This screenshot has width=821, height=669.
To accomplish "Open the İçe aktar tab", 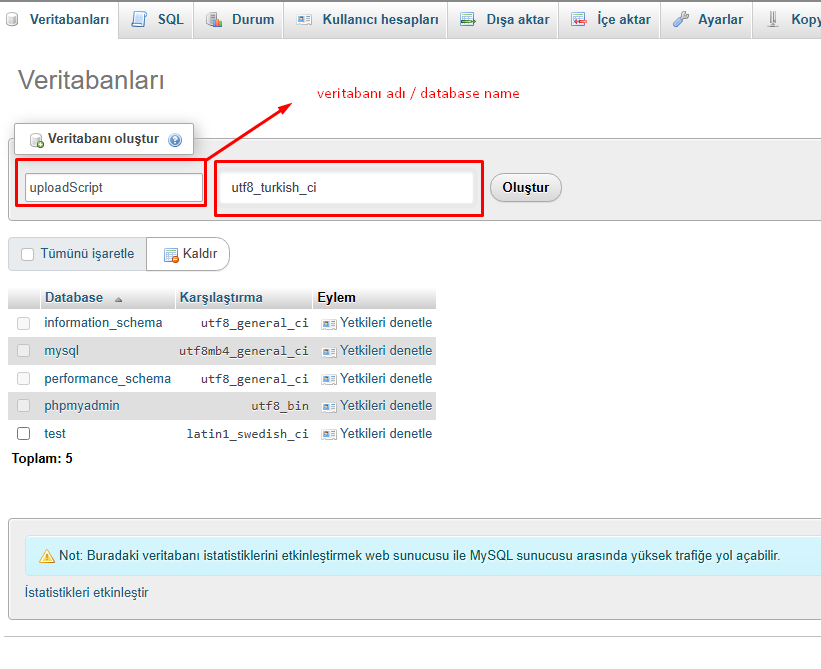I will [609, 20].
